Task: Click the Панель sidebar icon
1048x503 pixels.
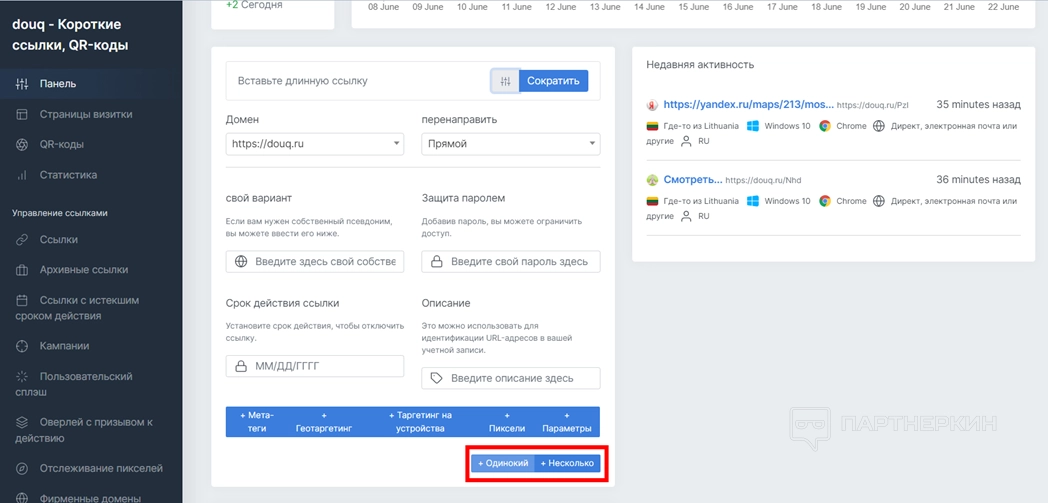Action: tap(22, 84)
